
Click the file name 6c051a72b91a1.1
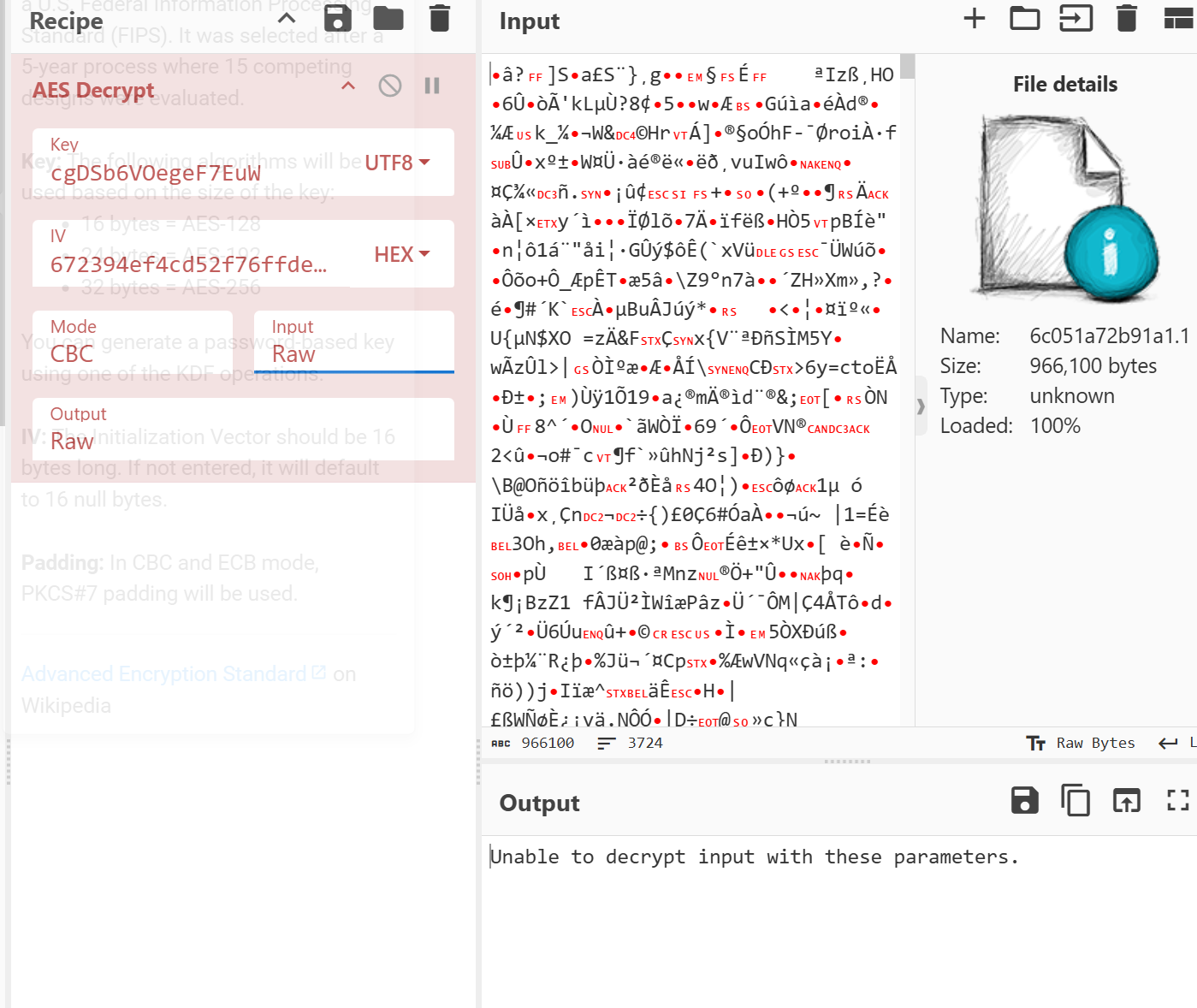pos(1110,335)
